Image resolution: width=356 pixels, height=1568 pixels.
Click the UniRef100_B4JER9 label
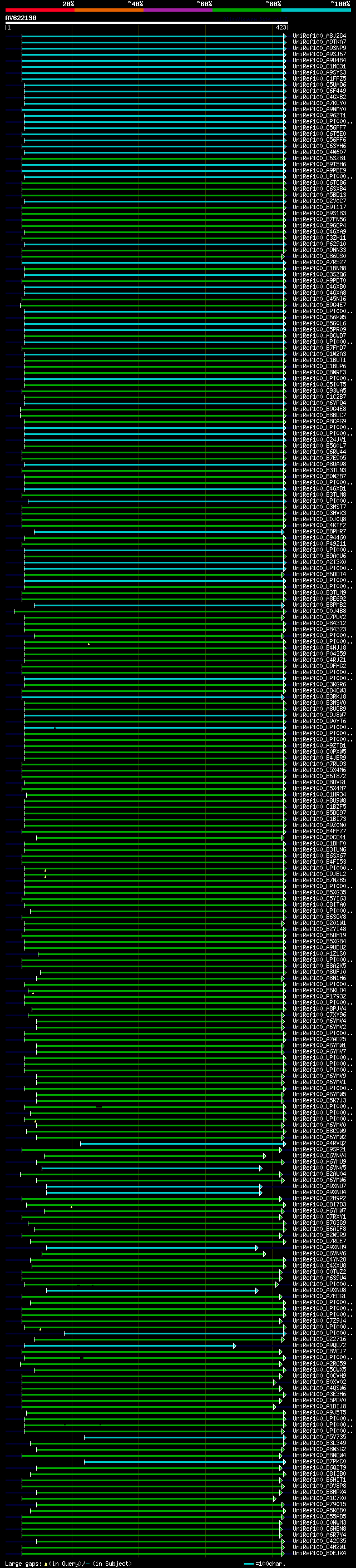pos(319,758)
